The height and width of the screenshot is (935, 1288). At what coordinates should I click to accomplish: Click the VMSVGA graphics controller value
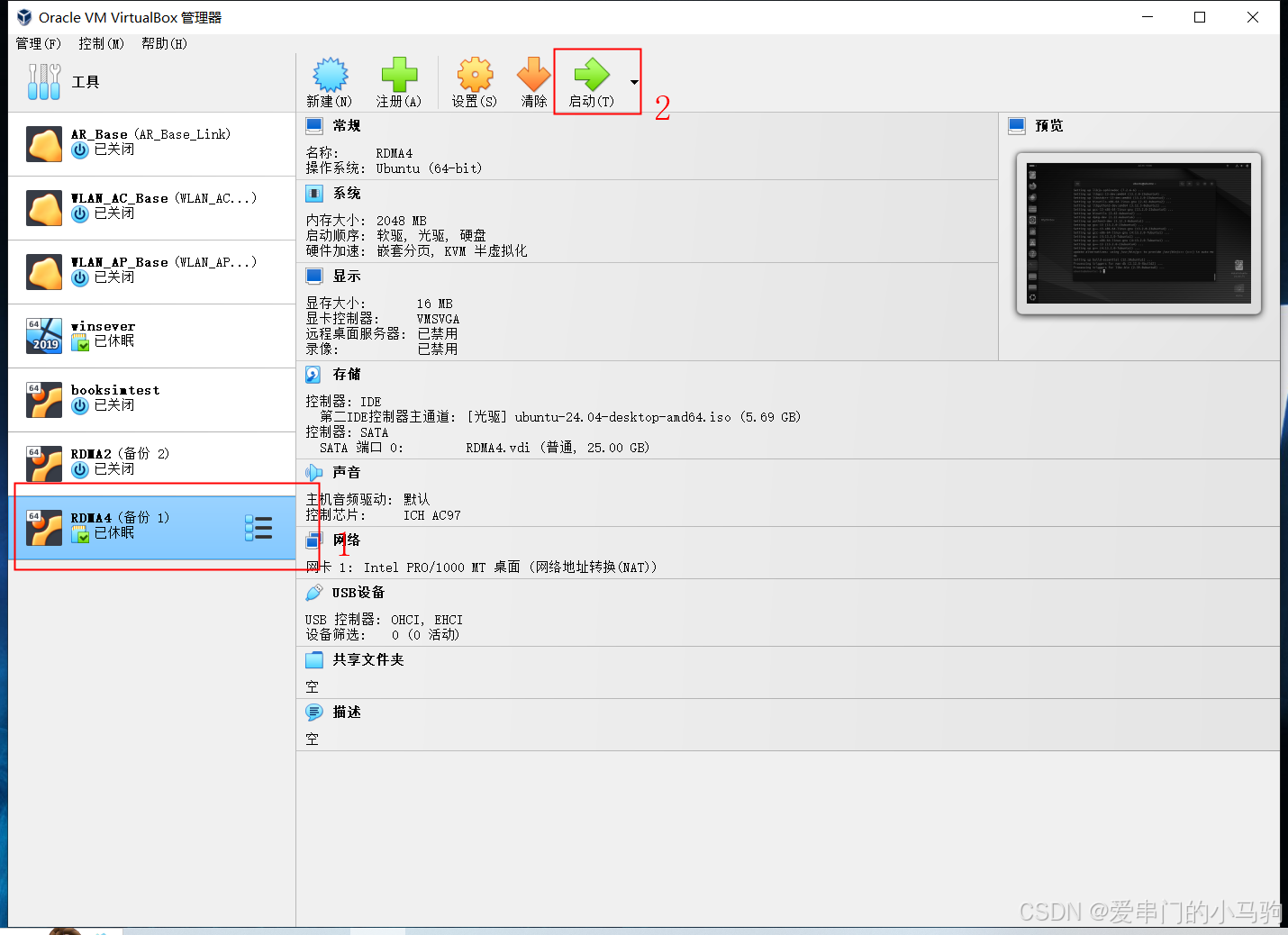point(439,319)
